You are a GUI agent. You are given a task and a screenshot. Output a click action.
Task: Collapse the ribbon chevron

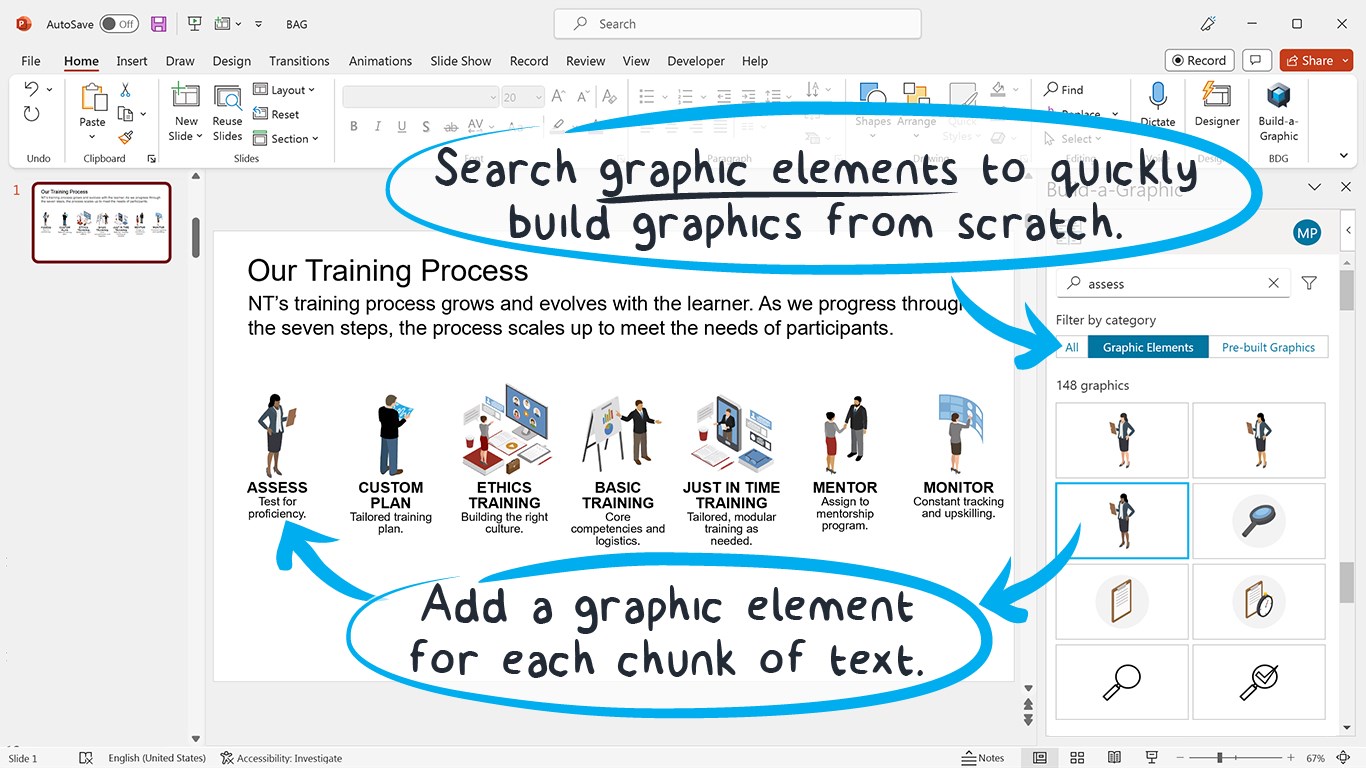(1344, 156)
